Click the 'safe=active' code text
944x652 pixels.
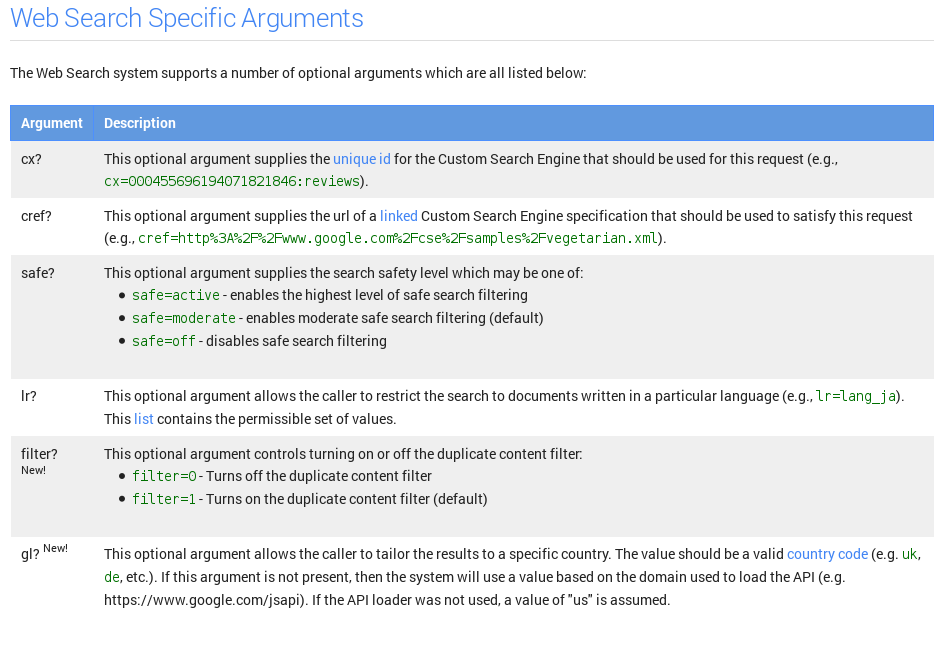(175, 296)
